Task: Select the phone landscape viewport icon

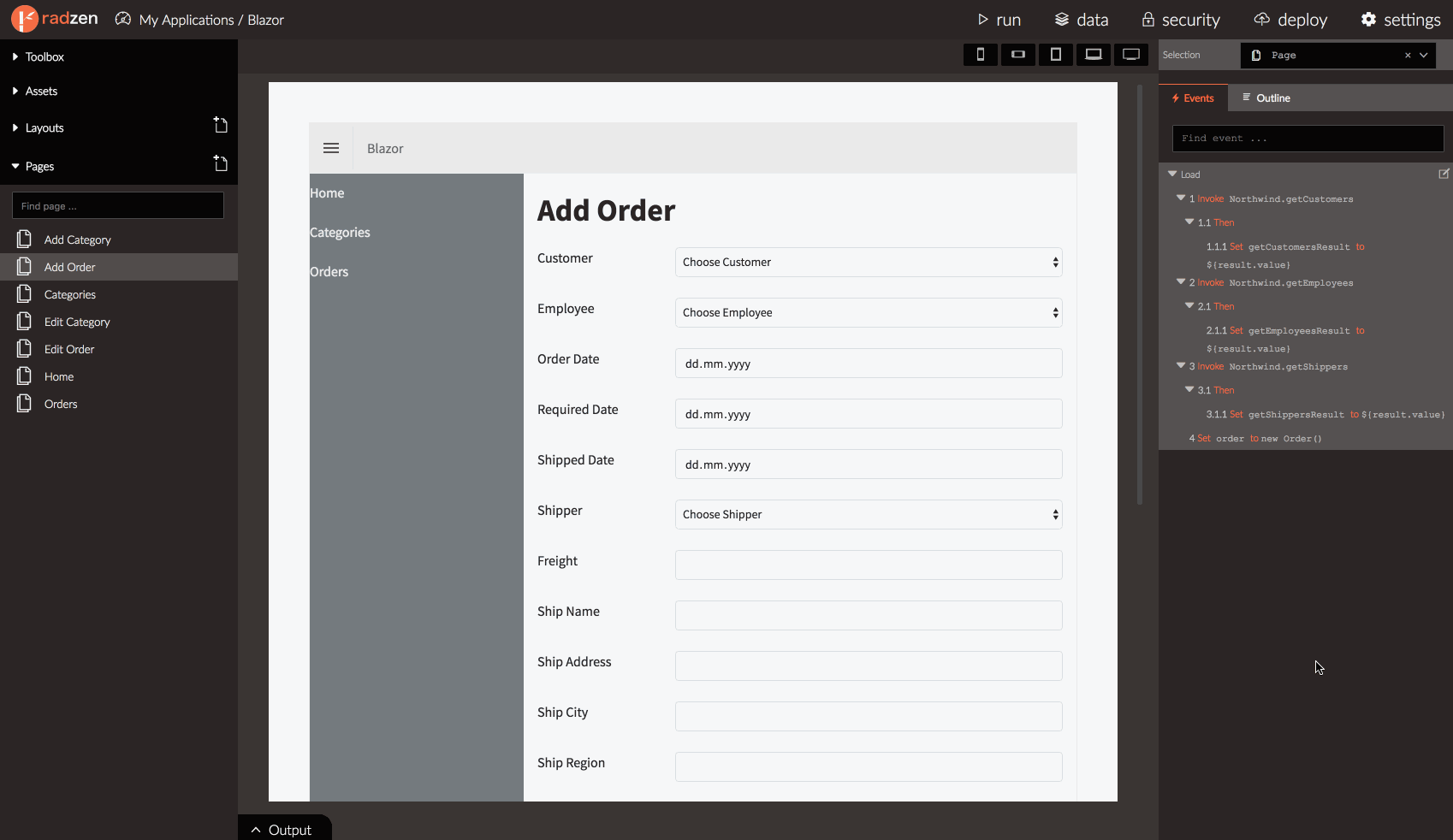Action: (1018, 55)
